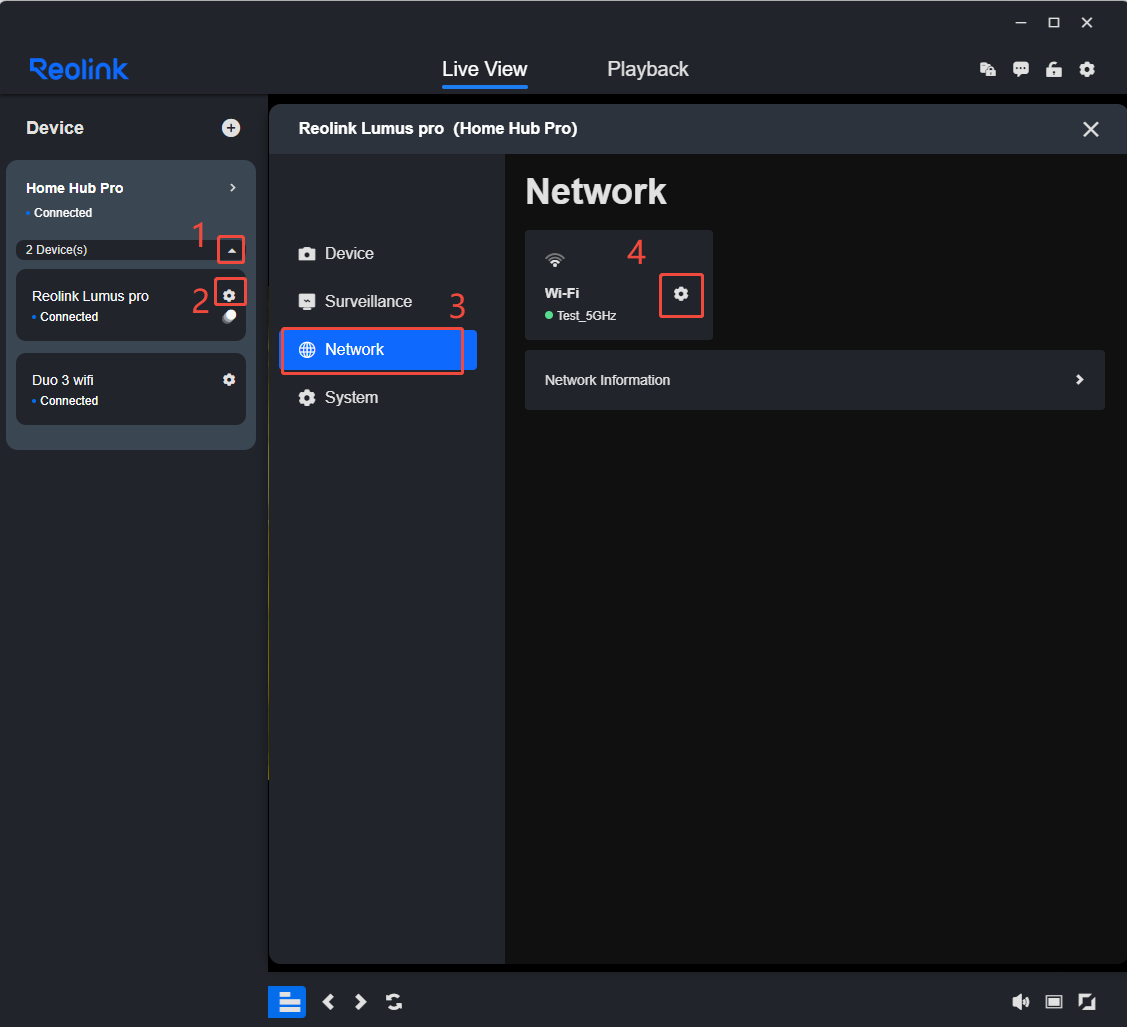
Task: Click the Reolink Lumus pro (Home Hub Pro) title
Action: [x=438, y=129]
